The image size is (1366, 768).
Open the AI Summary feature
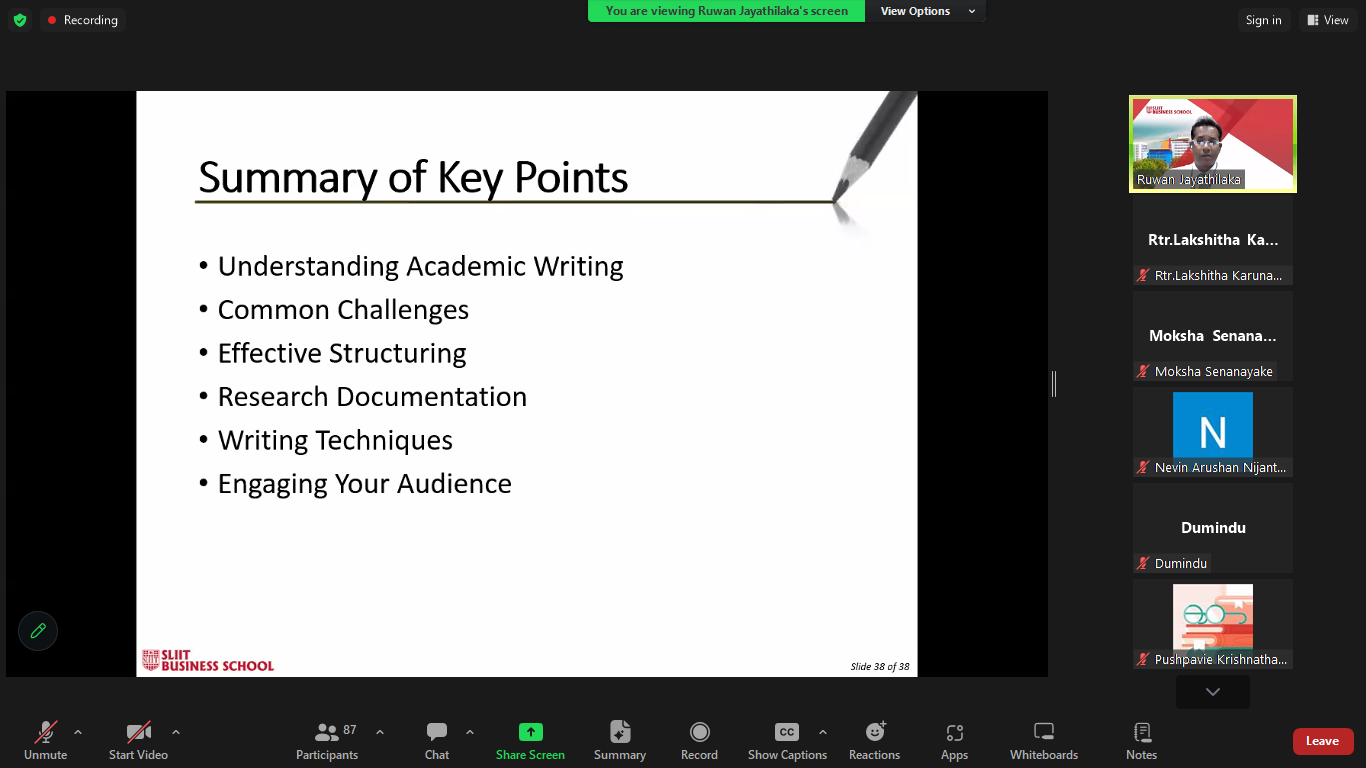pos(620,741)
